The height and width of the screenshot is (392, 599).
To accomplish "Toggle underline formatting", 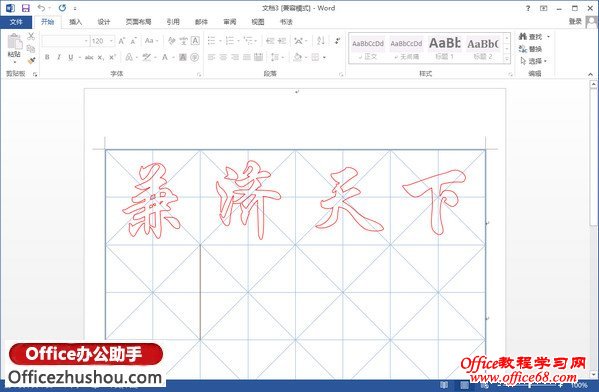I will tap(71, 57).
